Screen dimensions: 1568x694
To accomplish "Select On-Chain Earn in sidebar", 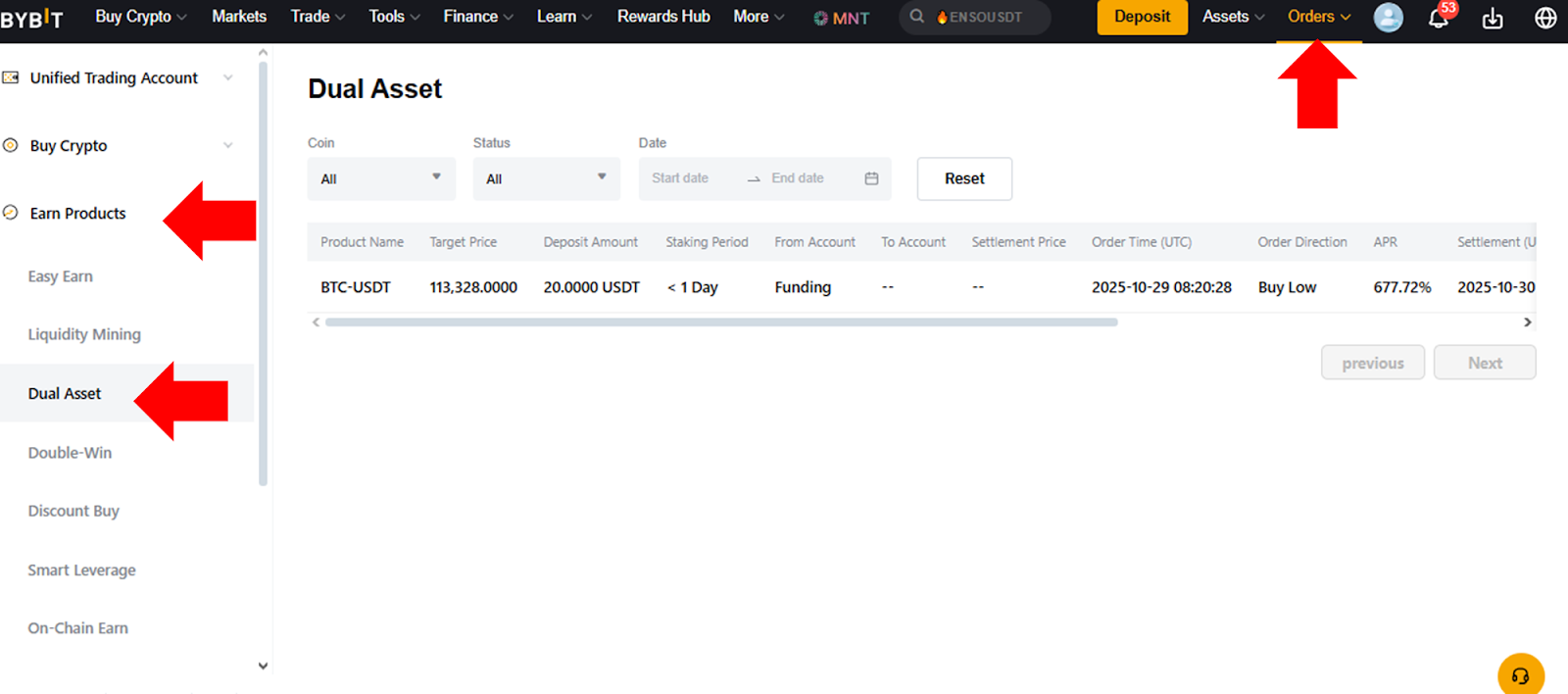I will click(x=78, y=628).
